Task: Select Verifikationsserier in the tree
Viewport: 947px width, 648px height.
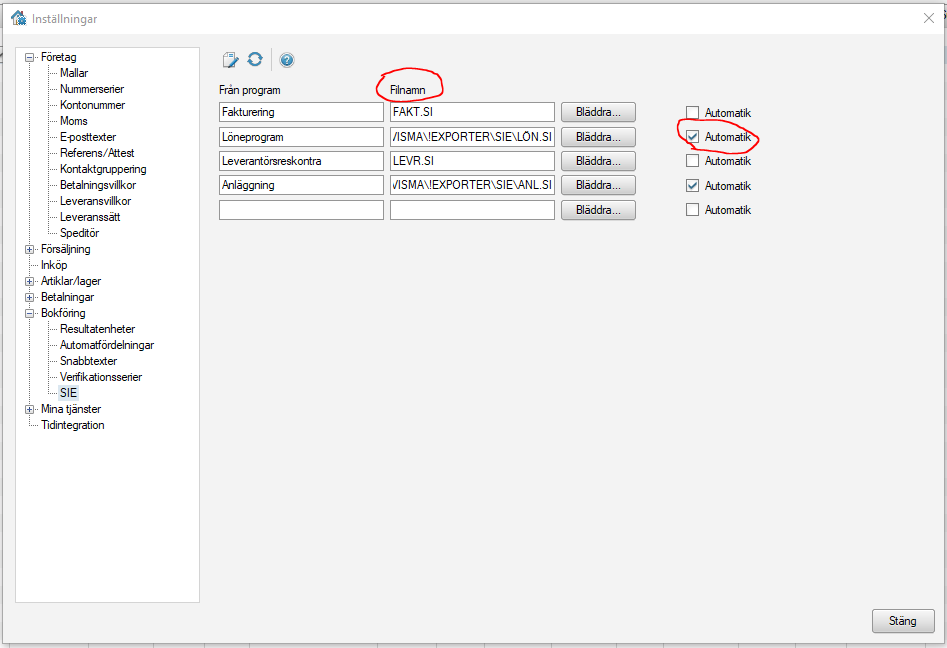Action: coord(101,377)
